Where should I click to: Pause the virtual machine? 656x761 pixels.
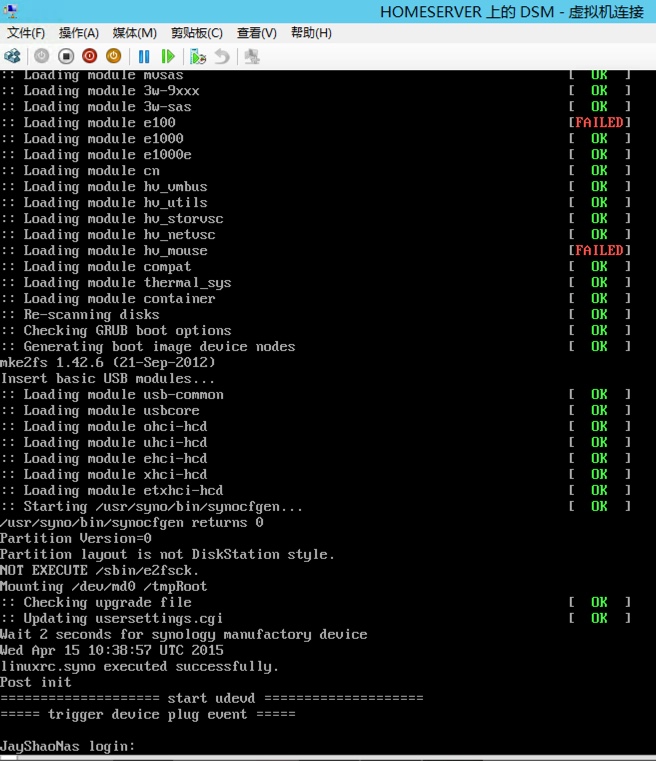[x=144, y=56]
